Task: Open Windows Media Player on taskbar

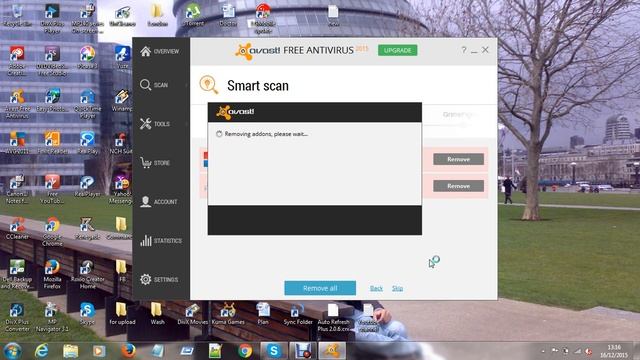Action: coord(99,351)
